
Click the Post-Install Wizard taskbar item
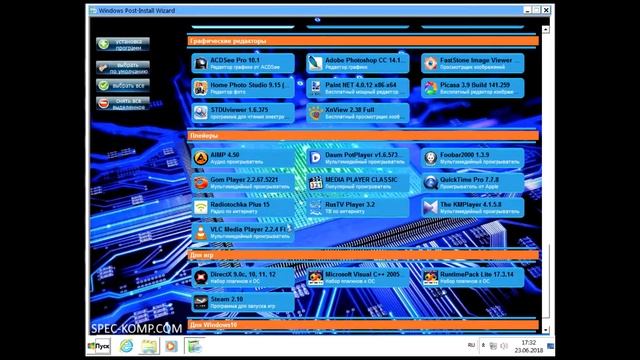194,346
